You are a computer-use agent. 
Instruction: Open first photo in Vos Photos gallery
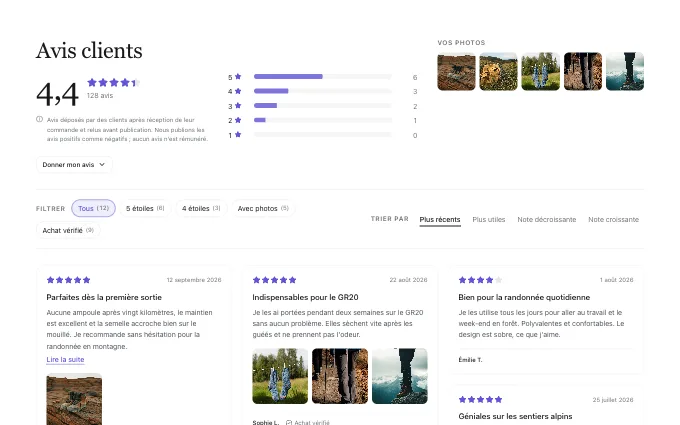coord(456,72)
